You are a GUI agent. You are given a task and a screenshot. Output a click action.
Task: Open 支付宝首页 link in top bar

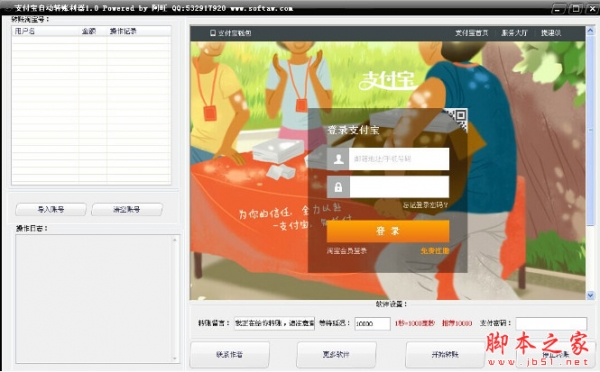coord(471,33)
